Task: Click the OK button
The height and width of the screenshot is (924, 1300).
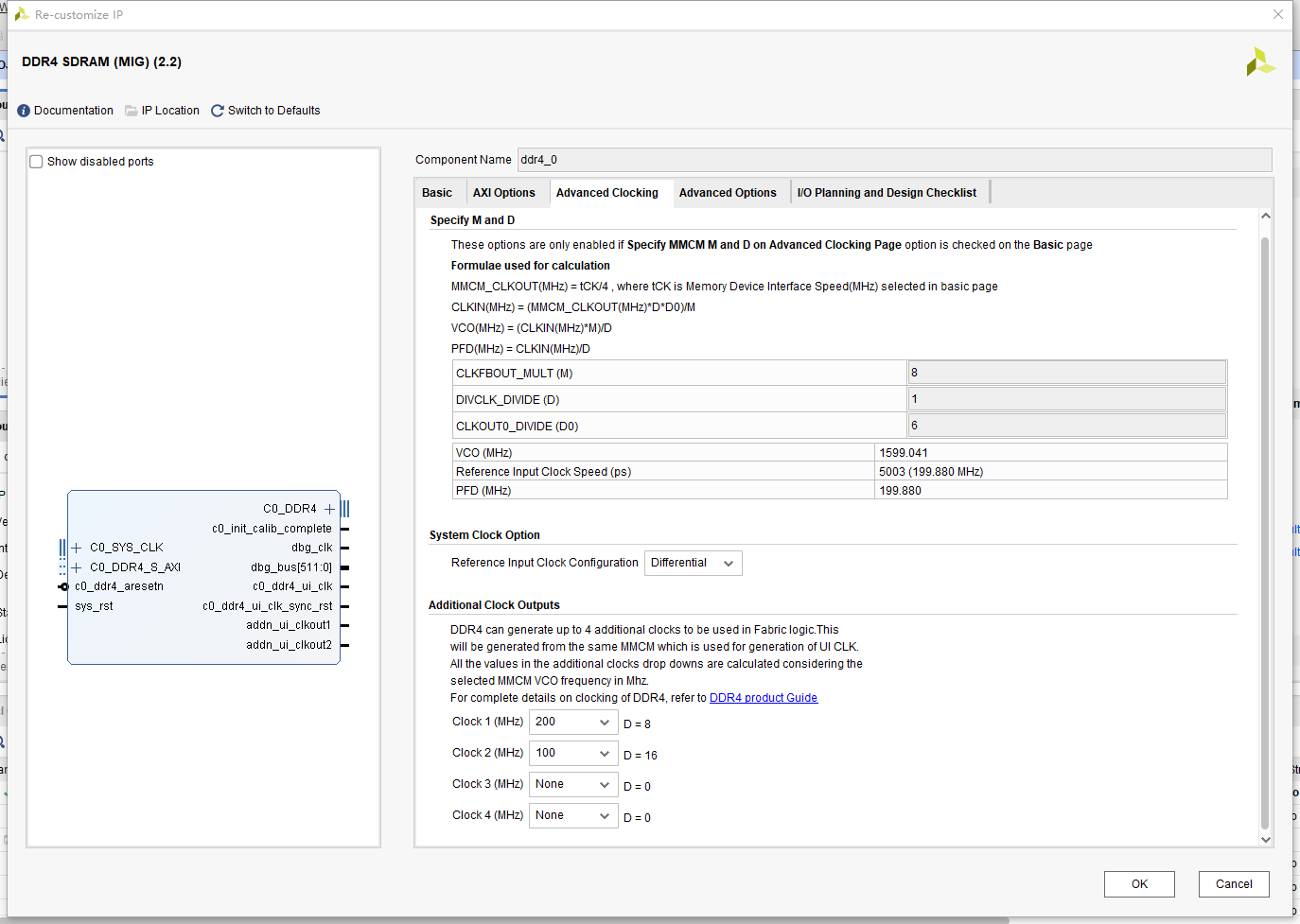Action: [x=1139, y=884]
